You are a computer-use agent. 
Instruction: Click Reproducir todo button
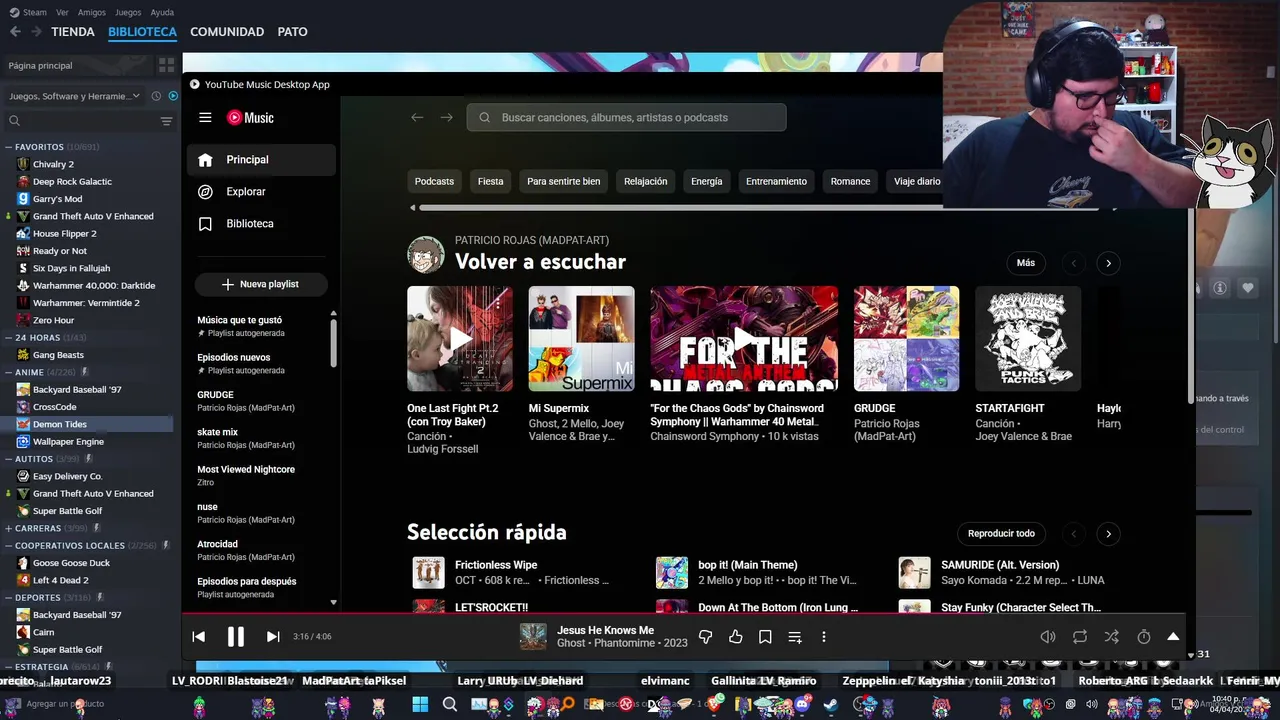pyautogui.click(x=1001, y=533)
